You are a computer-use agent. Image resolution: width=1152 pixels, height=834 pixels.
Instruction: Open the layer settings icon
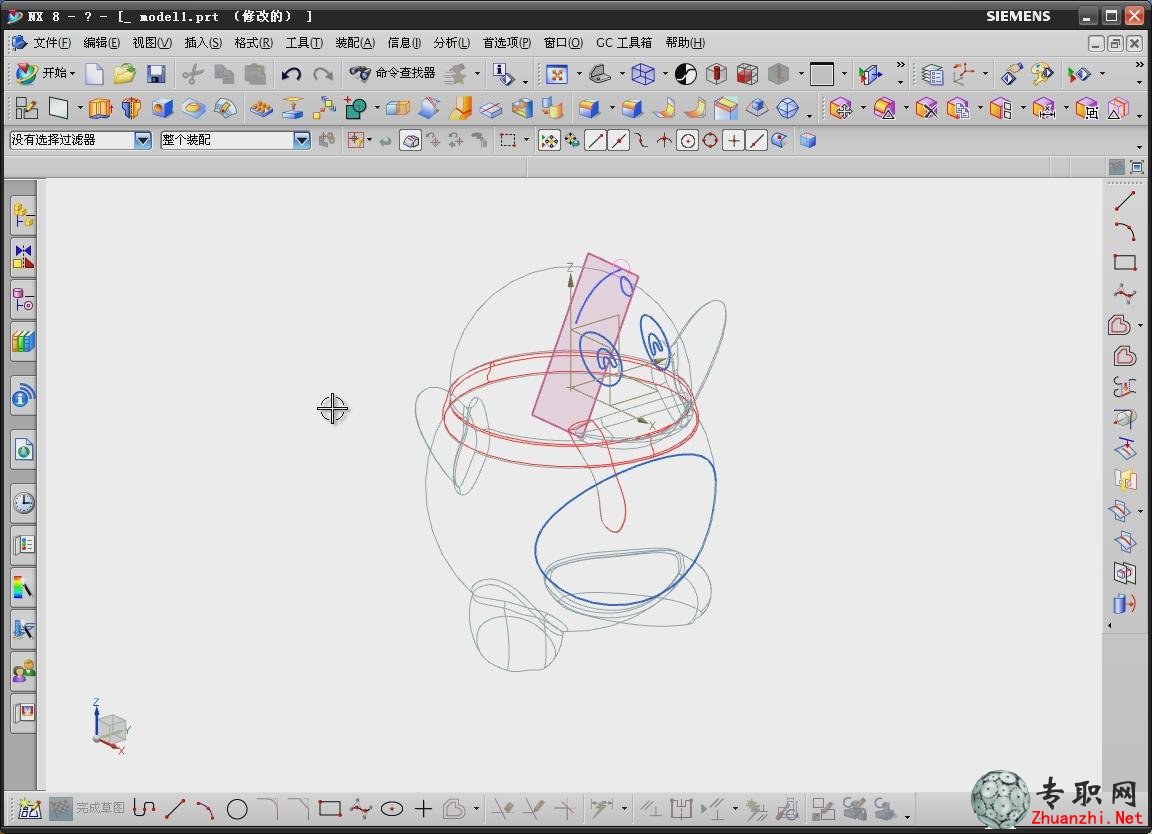(x=932, y=73)
